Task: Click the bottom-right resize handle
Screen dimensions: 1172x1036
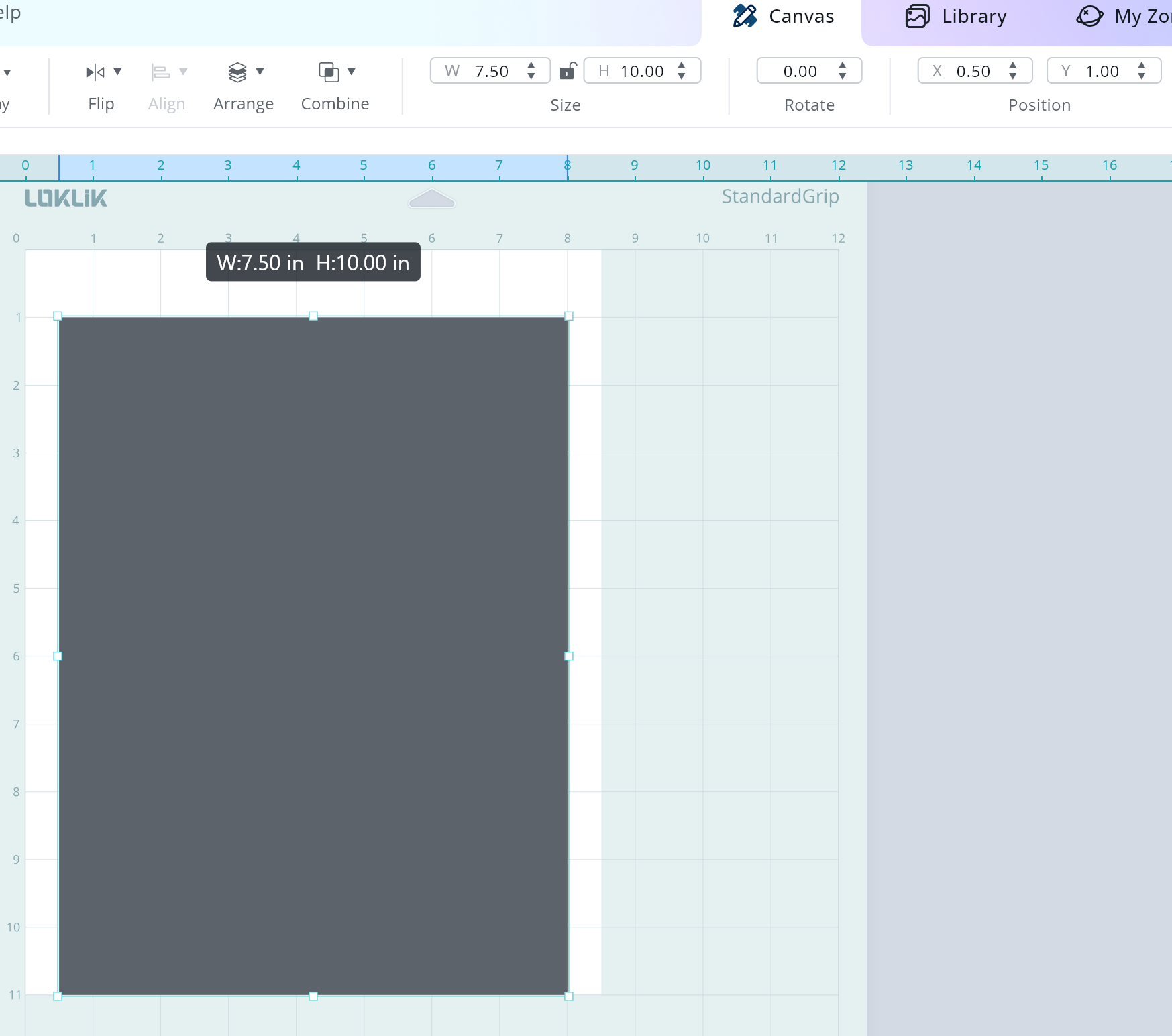Action: pos(569,996)
